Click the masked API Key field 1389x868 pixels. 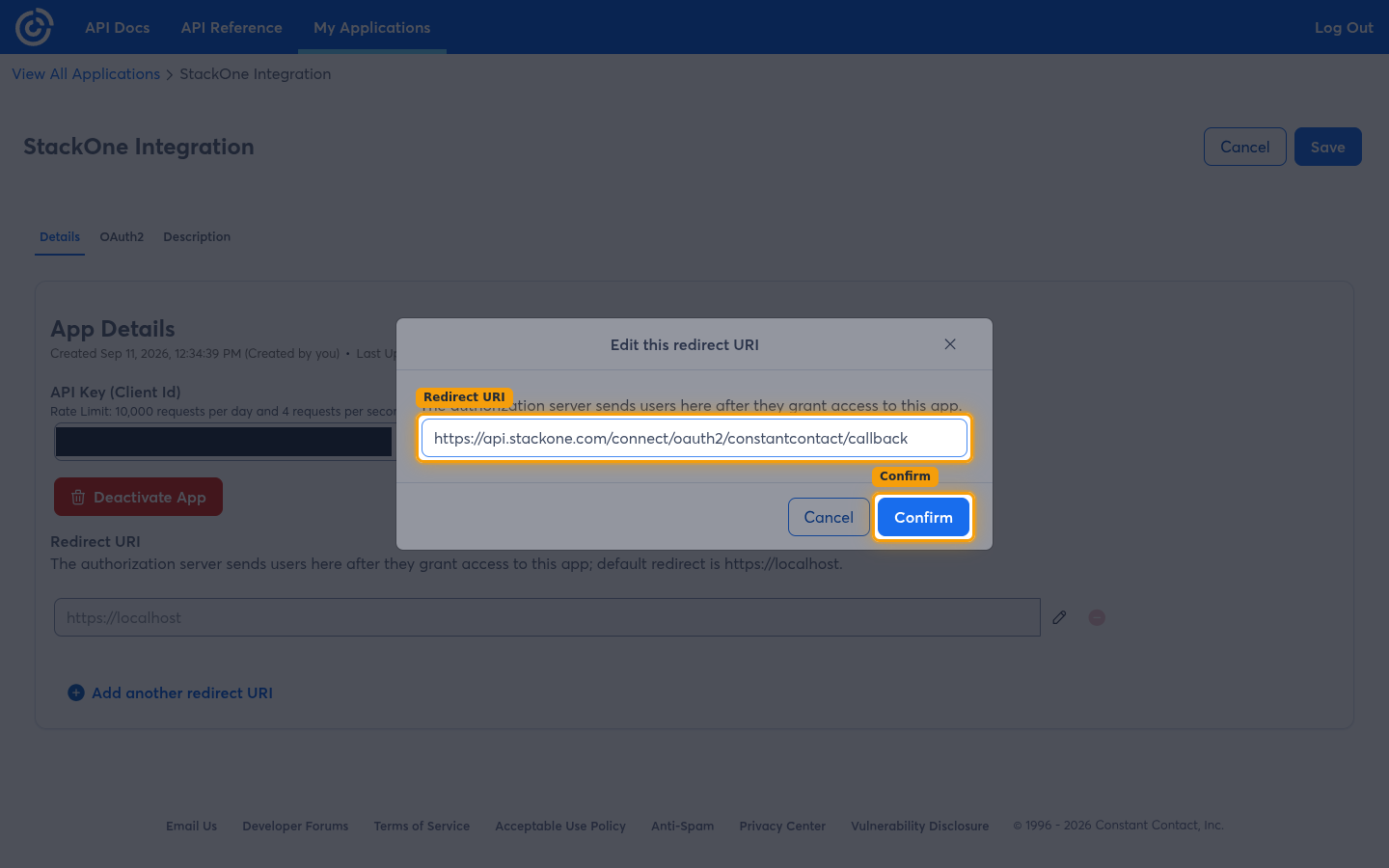[x=225, y=441]
